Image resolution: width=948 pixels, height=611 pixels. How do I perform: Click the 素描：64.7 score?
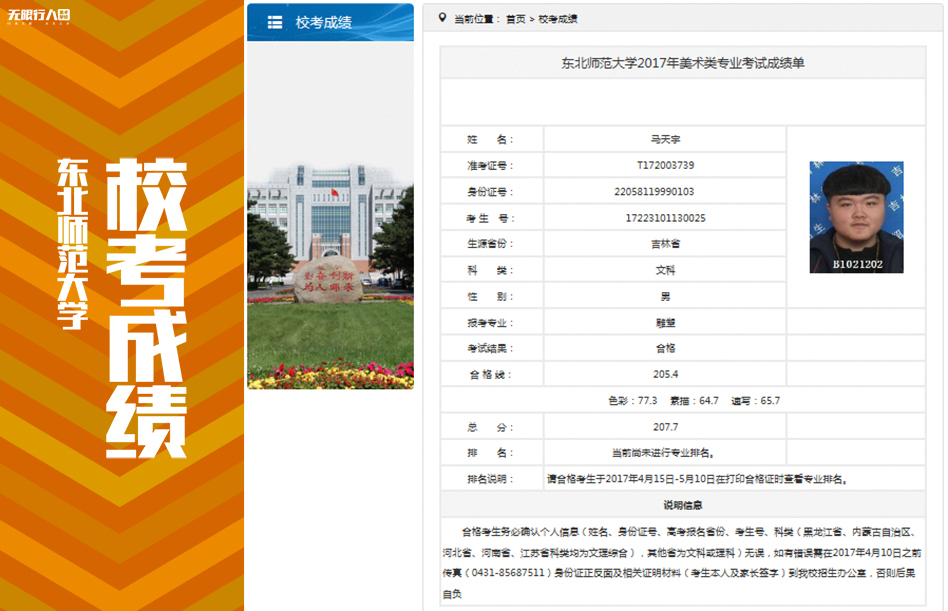694,401
